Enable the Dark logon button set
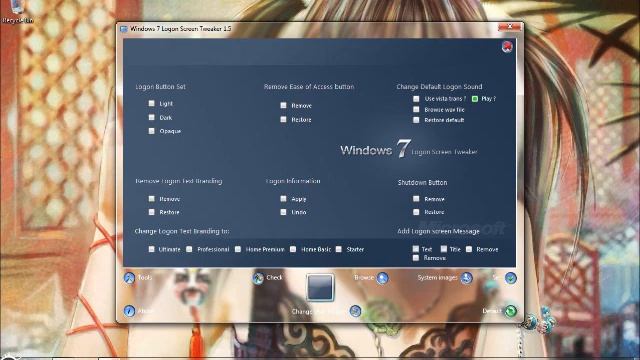This screenshot has height=360, width=640. click(x=151, y=117)
